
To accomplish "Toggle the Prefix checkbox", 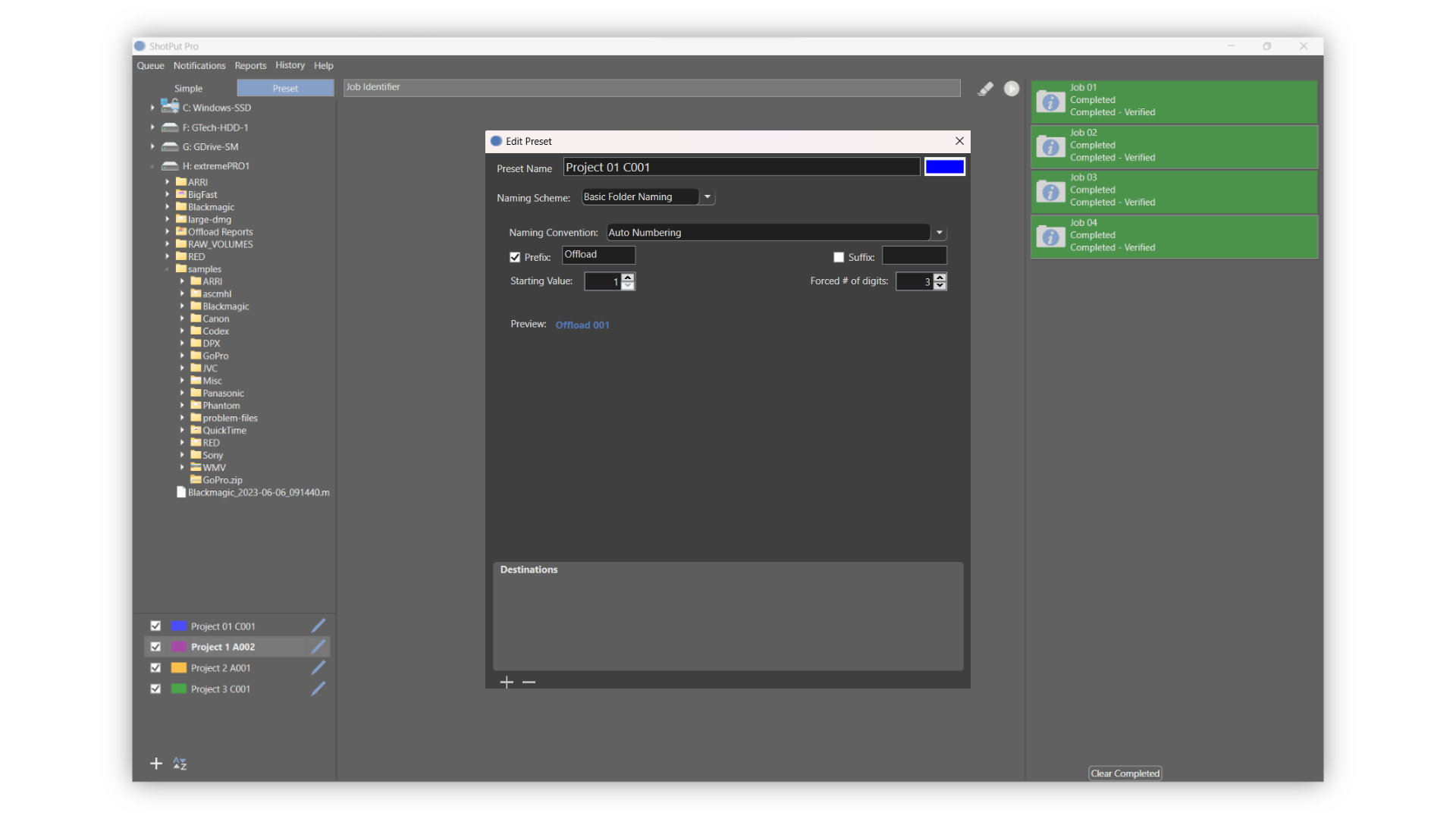I will 515,258.
